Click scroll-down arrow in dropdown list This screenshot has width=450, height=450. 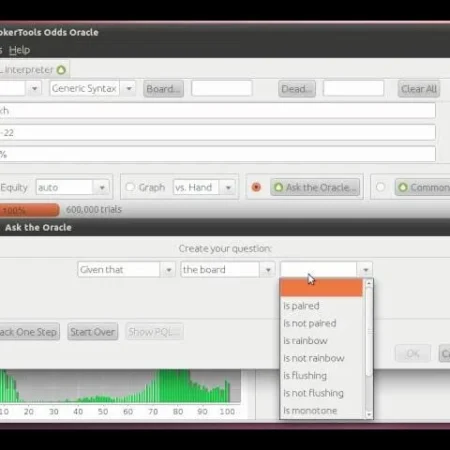[369, 414]
